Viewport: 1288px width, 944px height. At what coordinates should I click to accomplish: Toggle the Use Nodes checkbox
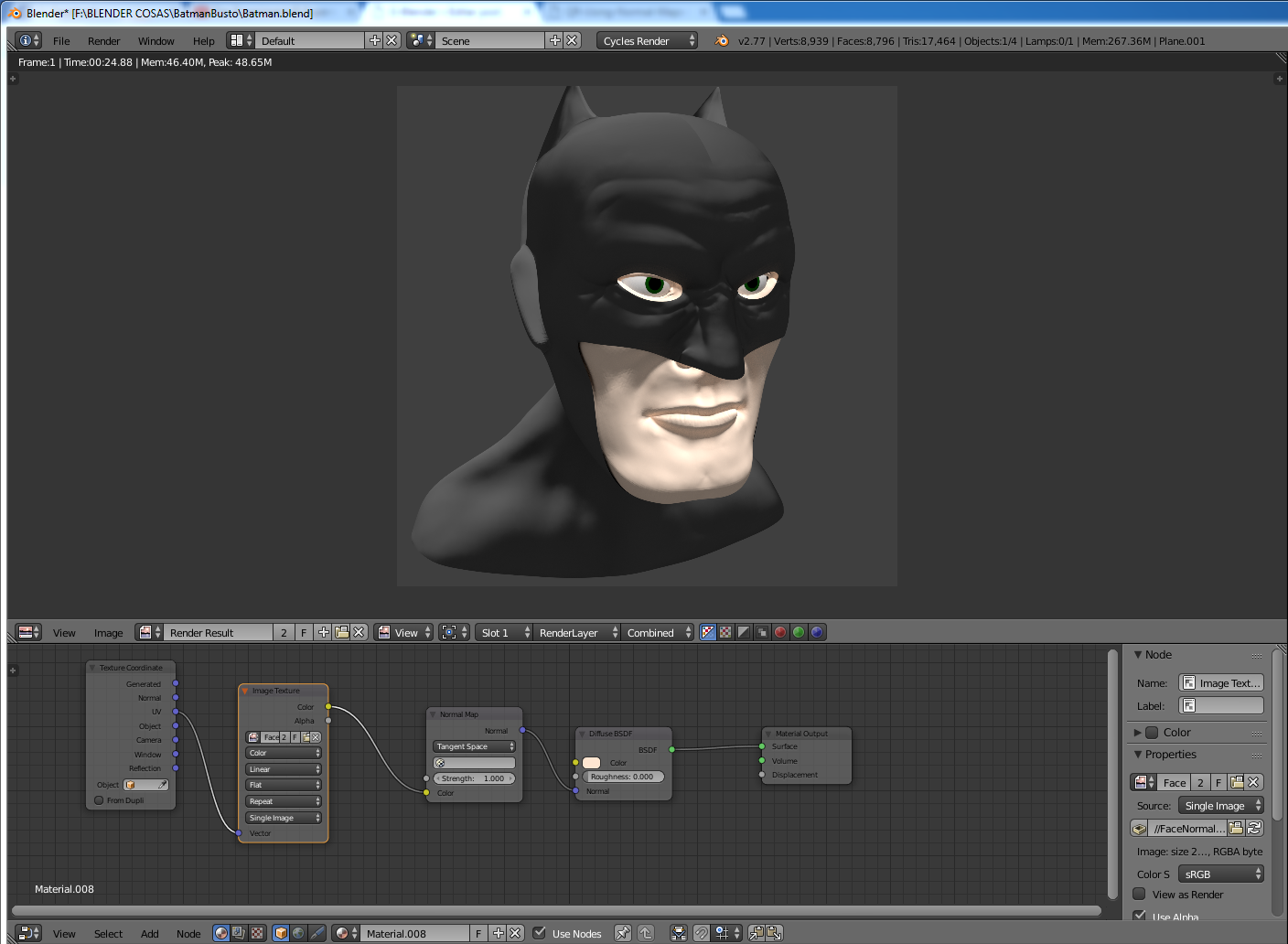[540, 933]
